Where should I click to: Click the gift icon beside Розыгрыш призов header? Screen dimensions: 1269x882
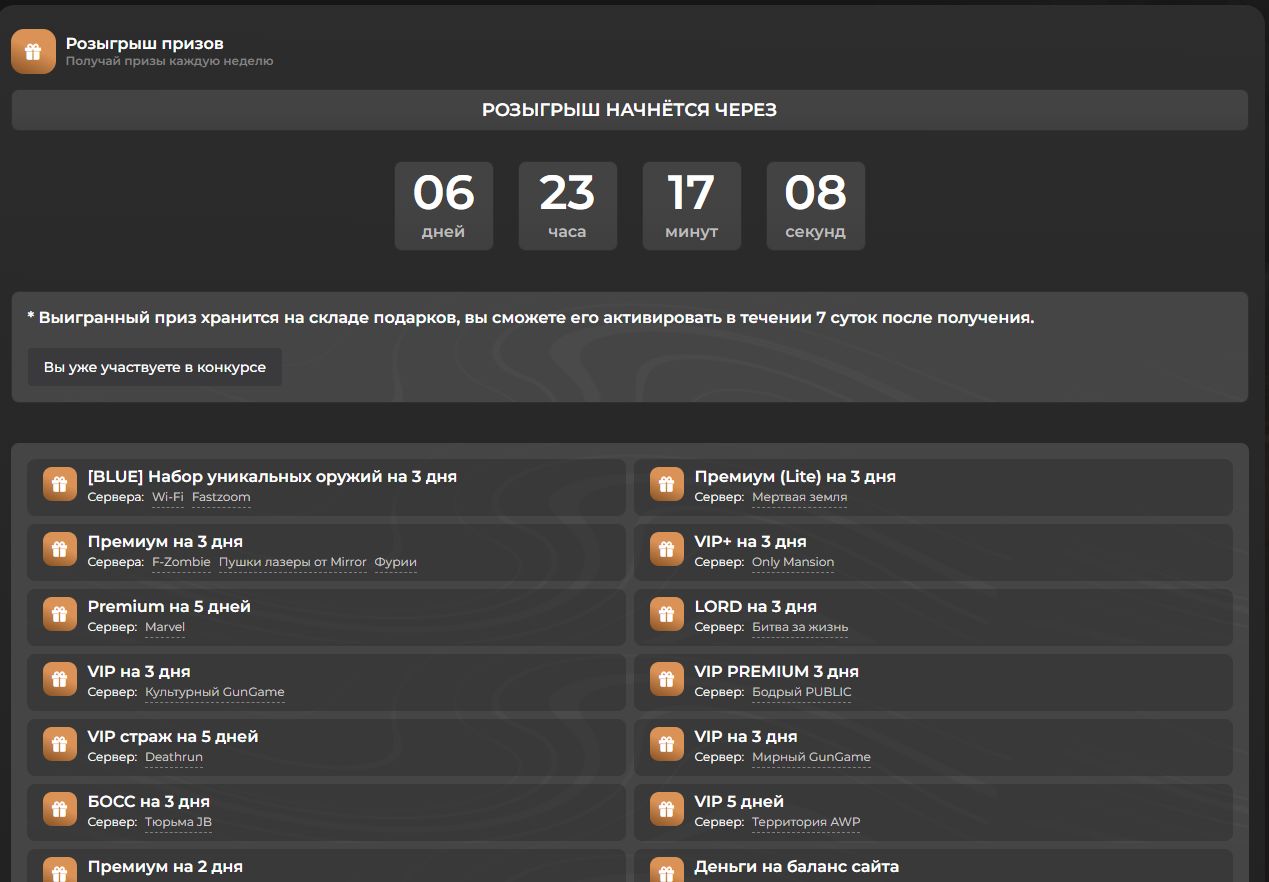coord(33,51)
